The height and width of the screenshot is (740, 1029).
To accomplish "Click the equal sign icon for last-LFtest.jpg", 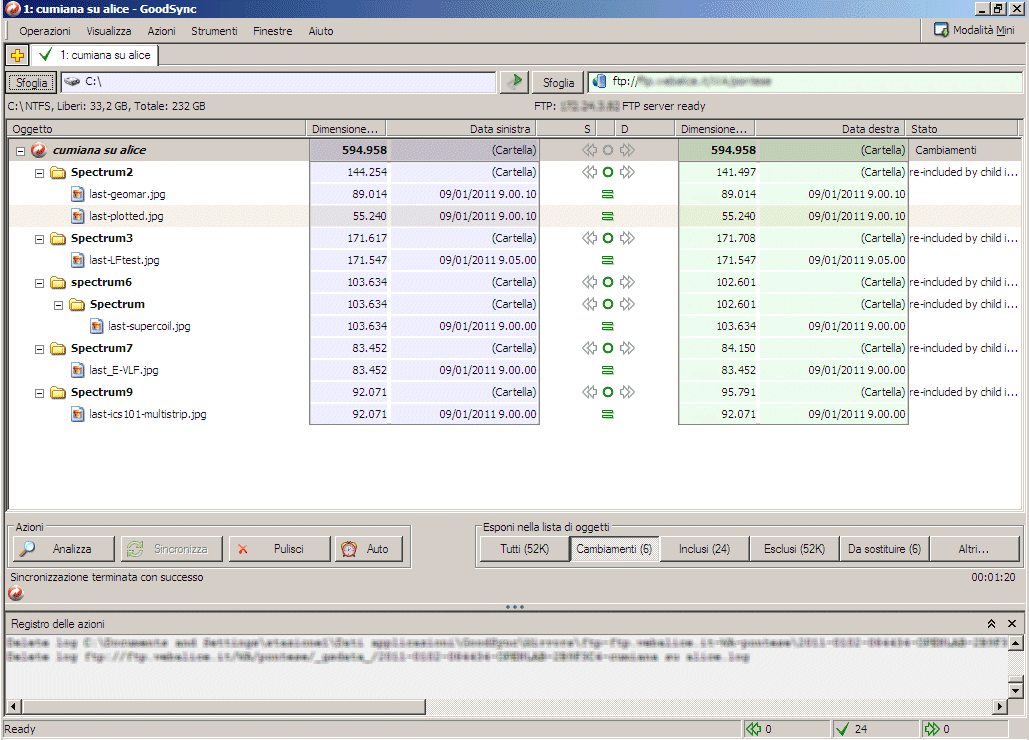I will pyautogui.click(x=608, y=260).
